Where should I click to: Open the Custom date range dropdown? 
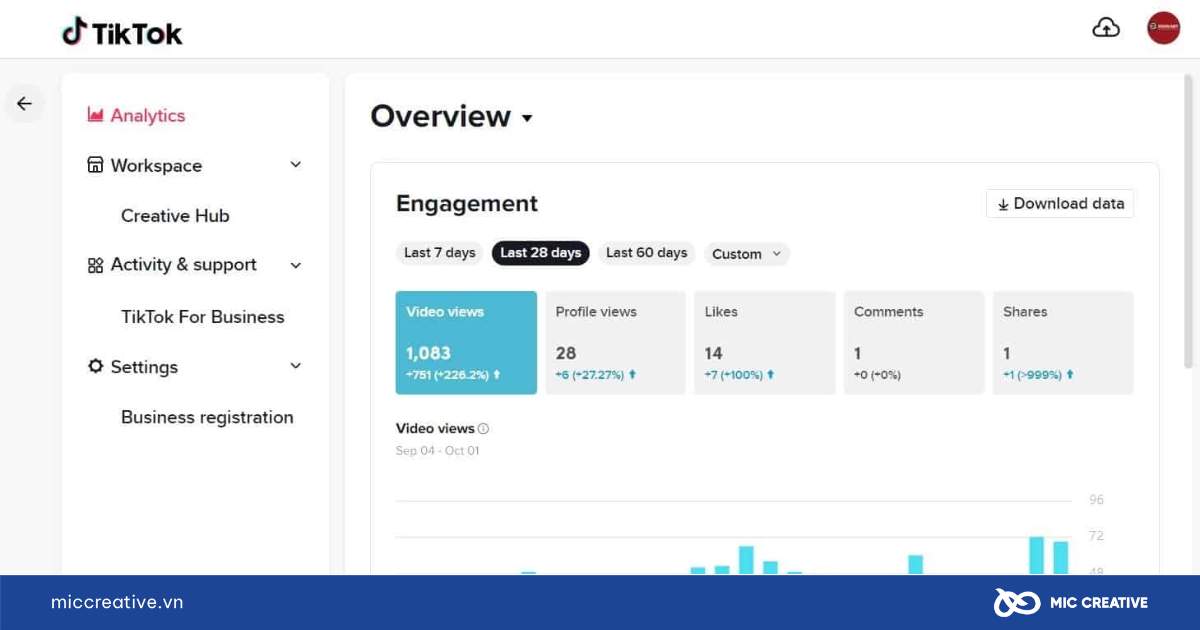[747, 254]
